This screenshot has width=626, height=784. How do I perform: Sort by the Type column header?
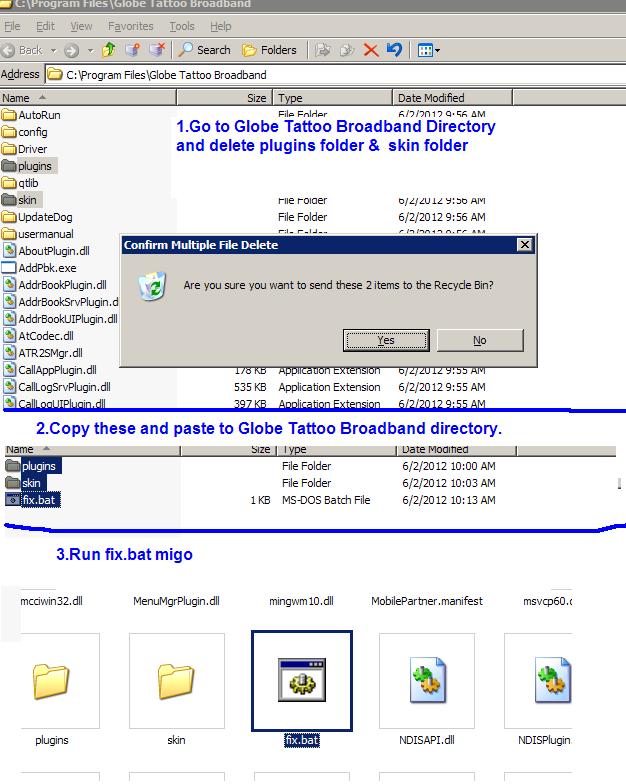[x=332, y=98]
